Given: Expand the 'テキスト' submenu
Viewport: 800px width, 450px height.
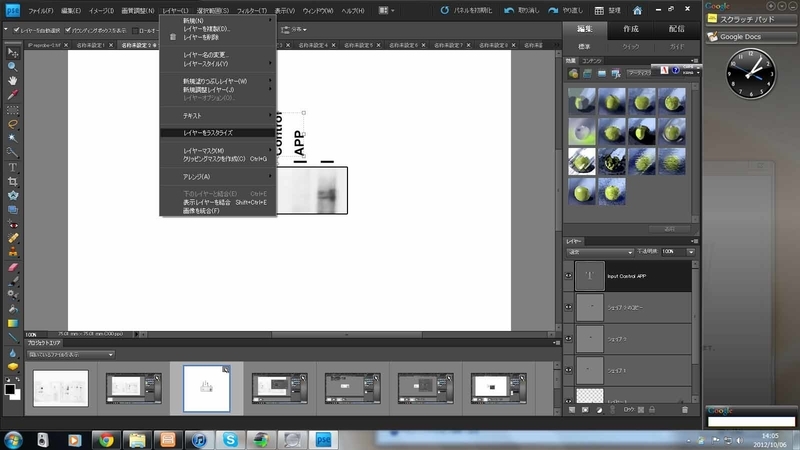Looking at the screenshot, I should [x=218, y=116].
